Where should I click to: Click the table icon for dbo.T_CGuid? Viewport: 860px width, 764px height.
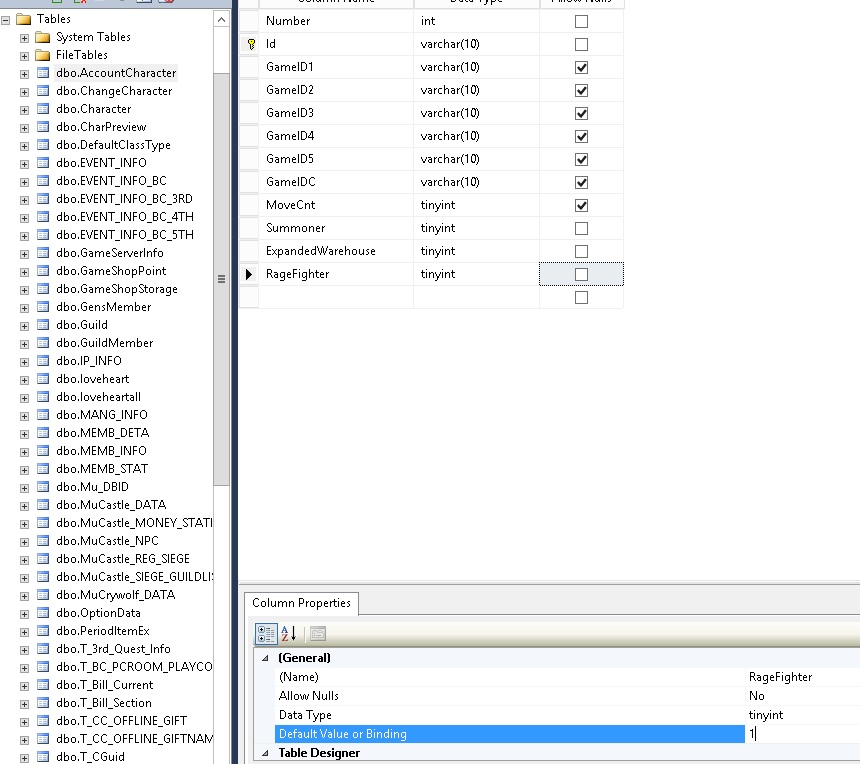pos(43,756)
